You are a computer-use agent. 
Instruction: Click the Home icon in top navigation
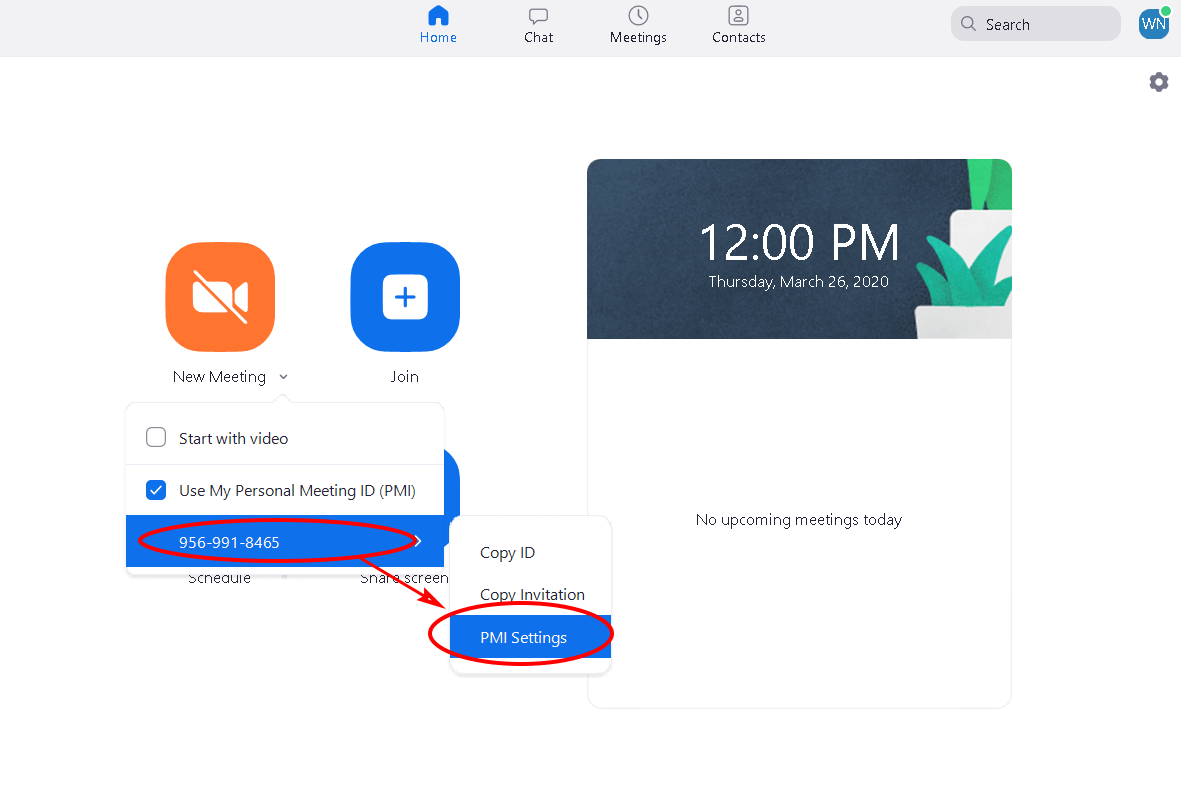click(x=438, y=16)
